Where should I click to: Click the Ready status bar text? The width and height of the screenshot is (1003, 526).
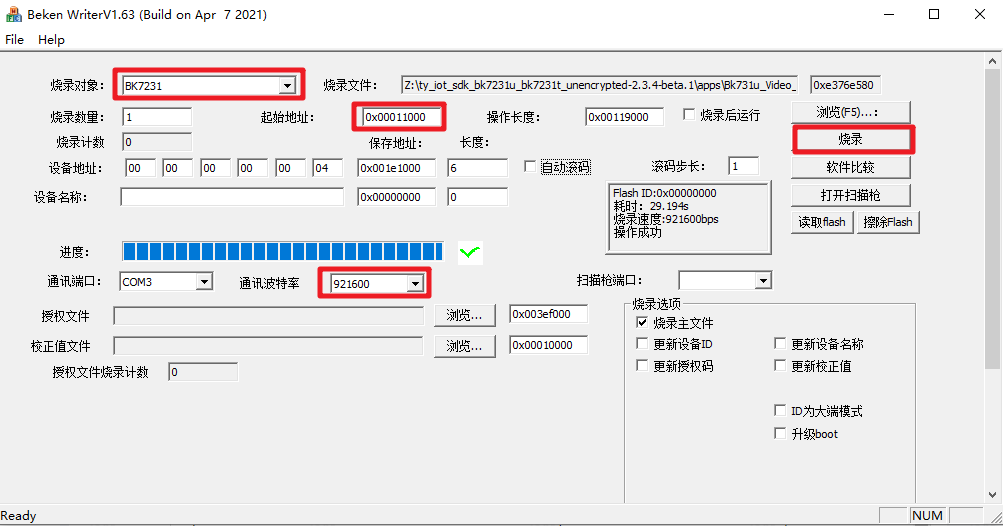[x=19, y=516]
